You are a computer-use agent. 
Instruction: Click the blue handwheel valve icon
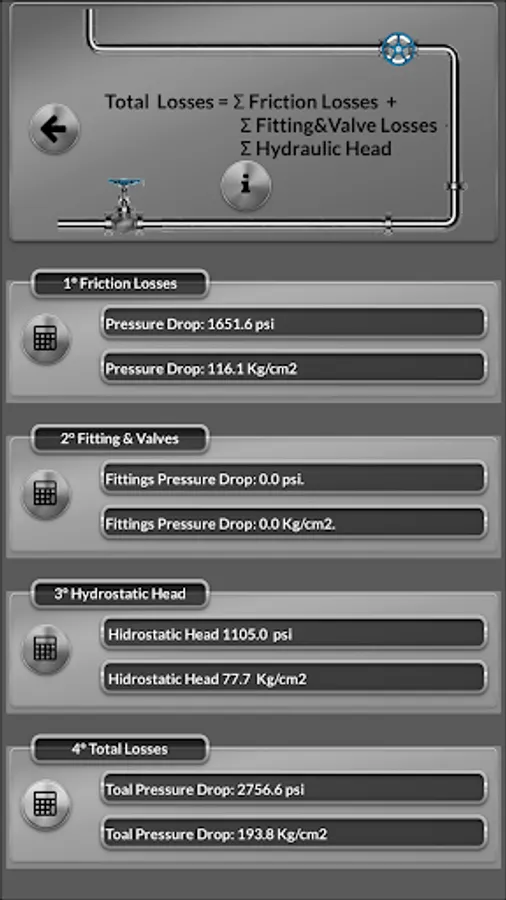398,48
